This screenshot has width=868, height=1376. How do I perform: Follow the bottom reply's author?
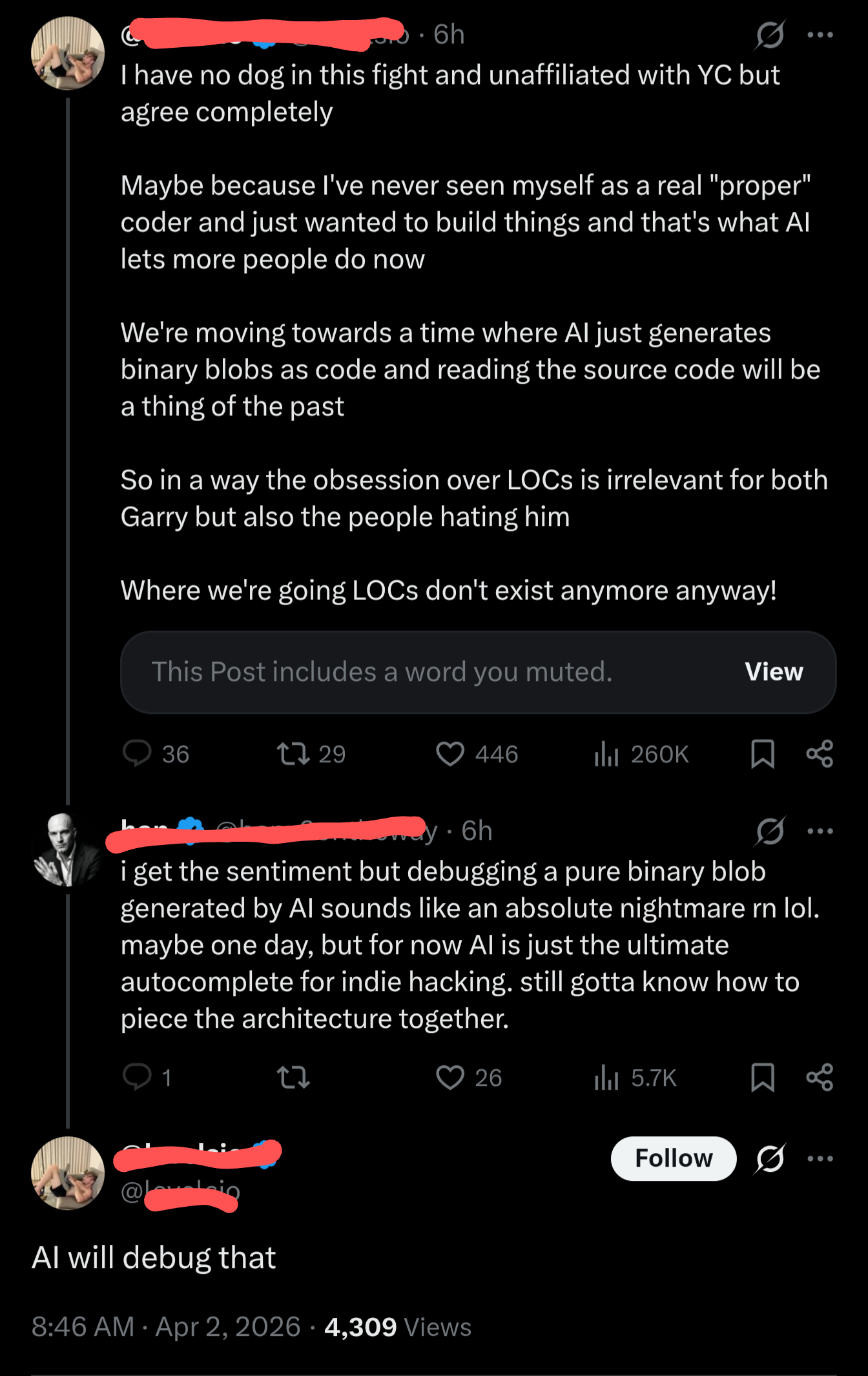point(673,1158)
